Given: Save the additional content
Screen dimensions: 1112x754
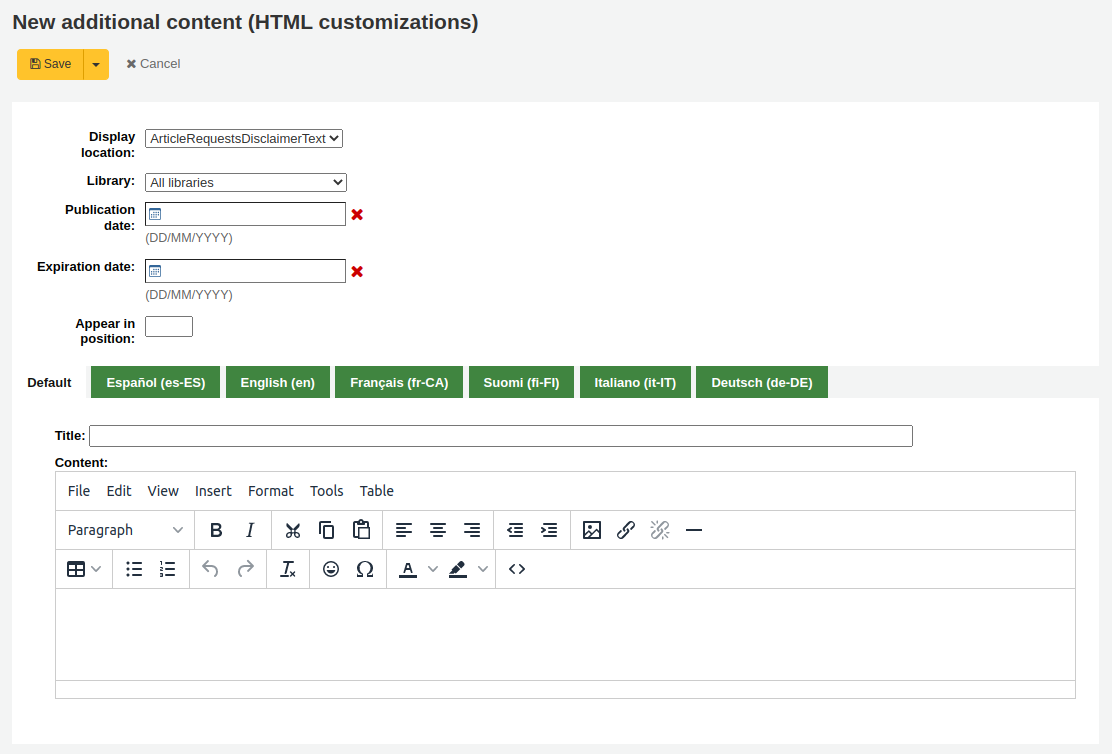Looking at the screenshot, I should pos(50,65).
